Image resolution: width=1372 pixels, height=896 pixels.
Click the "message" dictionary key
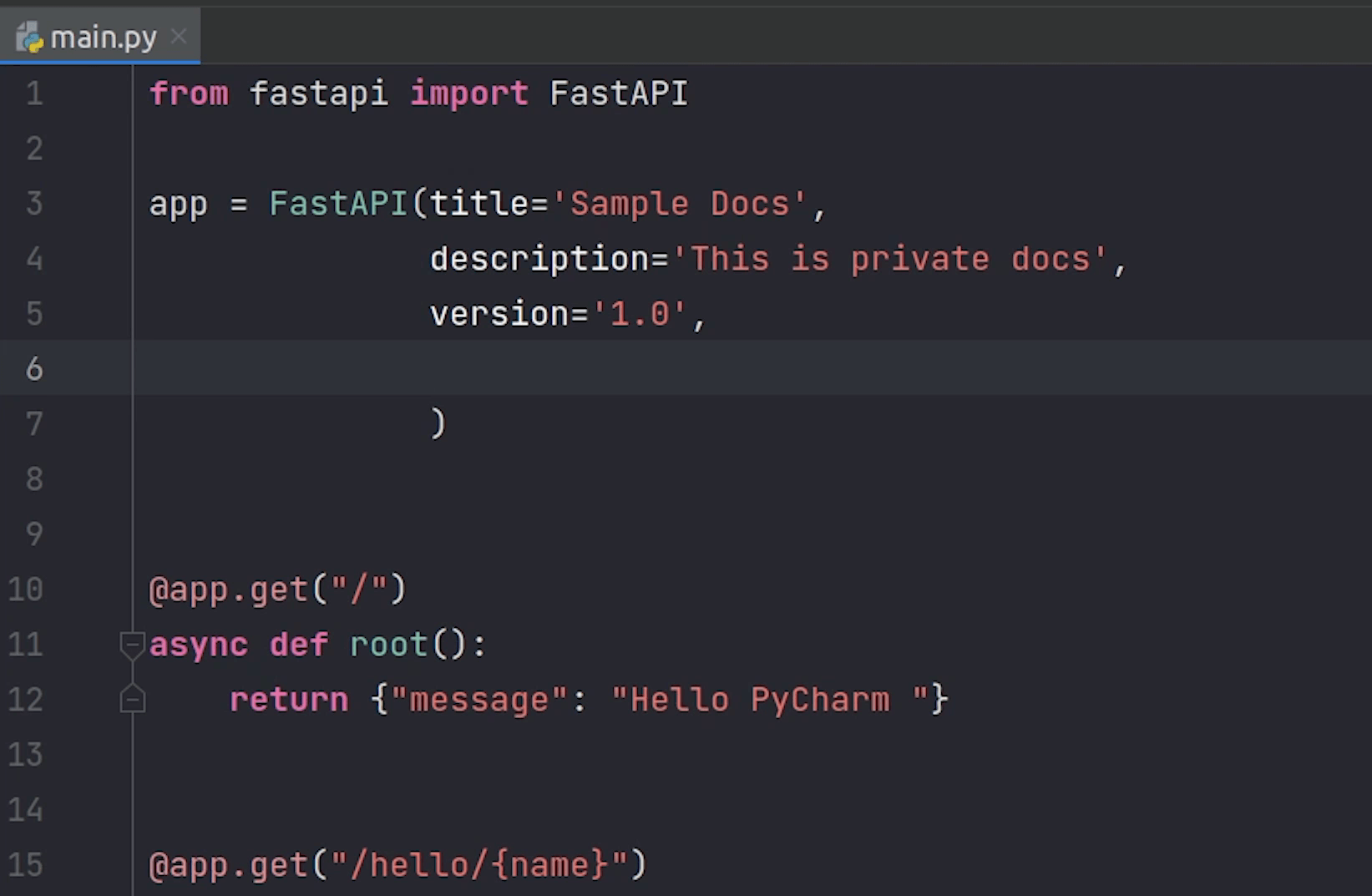(478, 700)
